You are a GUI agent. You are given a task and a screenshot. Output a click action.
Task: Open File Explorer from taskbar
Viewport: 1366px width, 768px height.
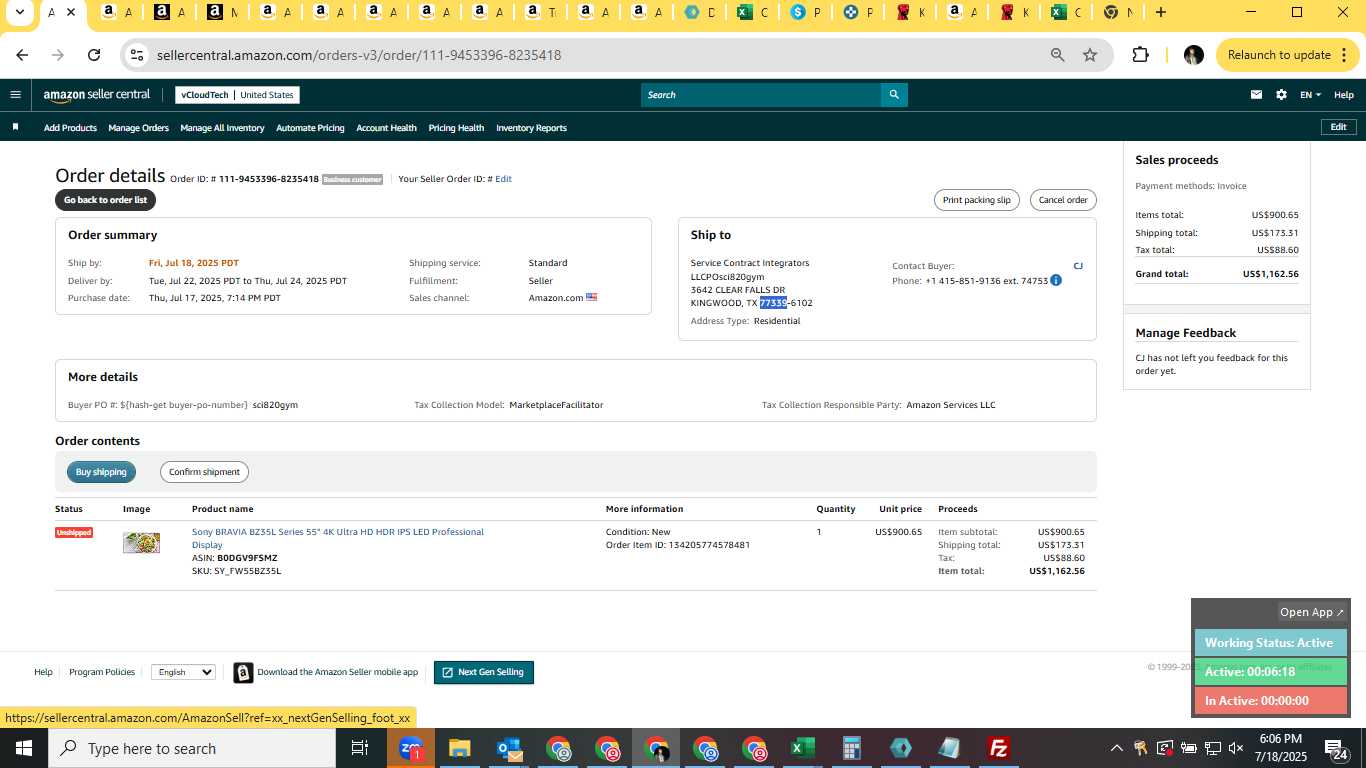point(459,748)
